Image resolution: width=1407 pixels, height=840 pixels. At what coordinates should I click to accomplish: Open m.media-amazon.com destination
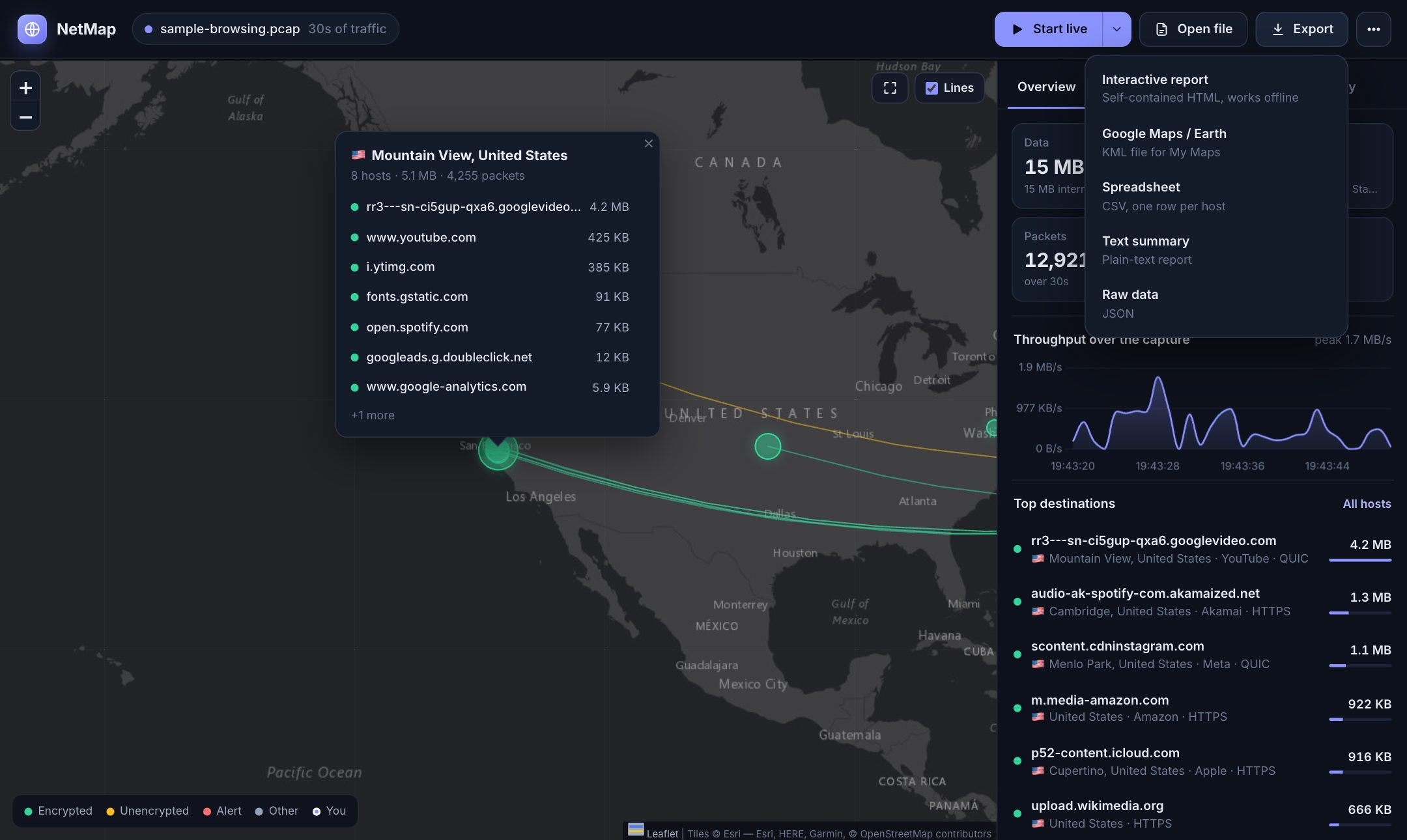(x=1202, y=708)
